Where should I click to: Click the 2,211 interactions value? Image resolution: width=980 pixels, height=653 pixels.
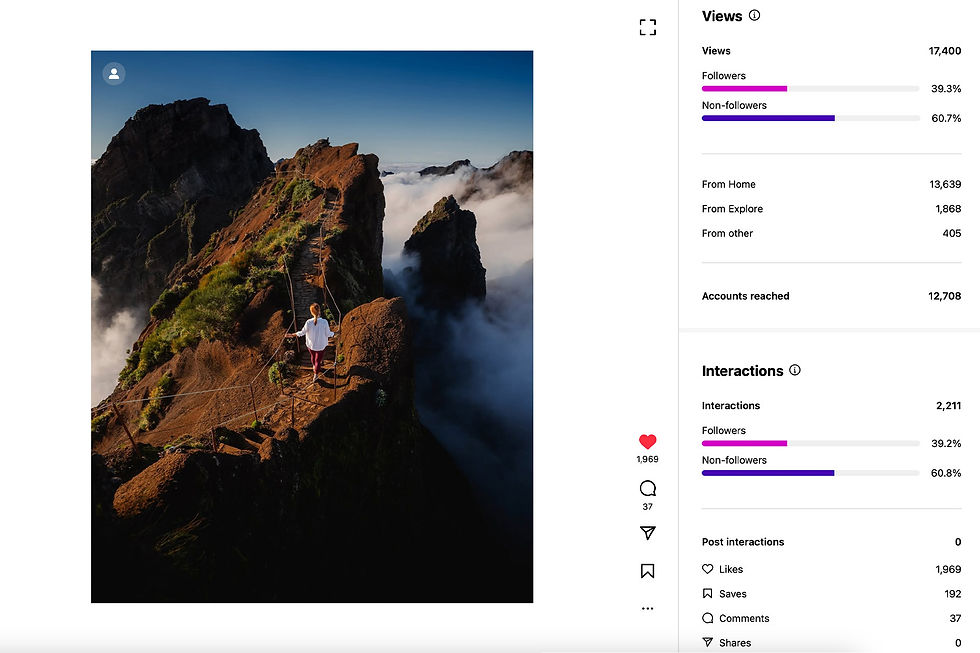click(x=948, y=406)
